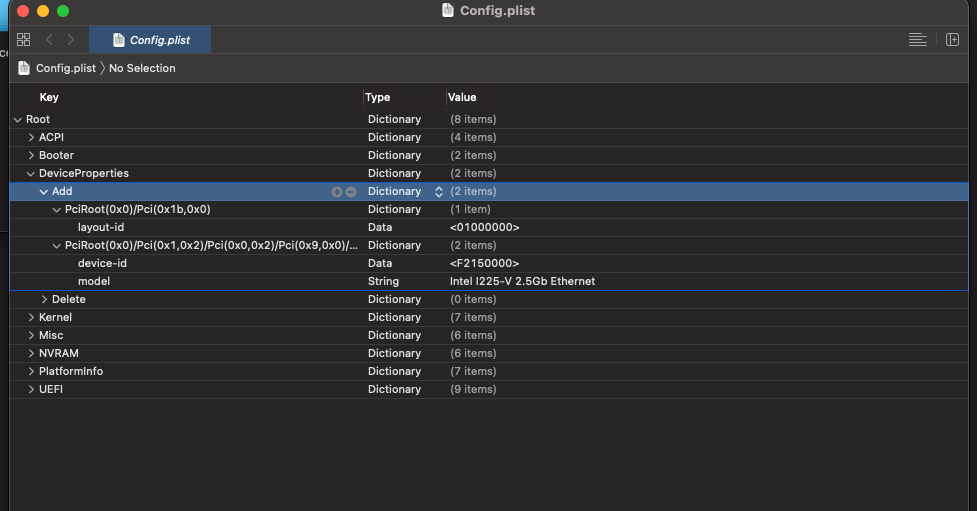Go forward with the right arrow
977x511 pixels.
click(x=71, y=40)
